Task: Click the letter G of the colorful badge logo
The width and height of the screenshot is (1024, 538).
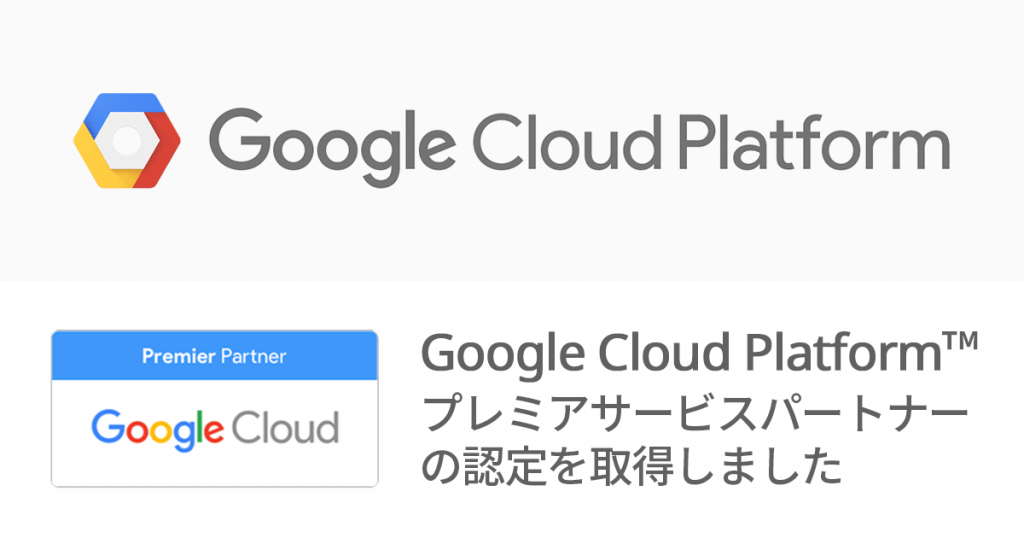Action: click(108, 426)
